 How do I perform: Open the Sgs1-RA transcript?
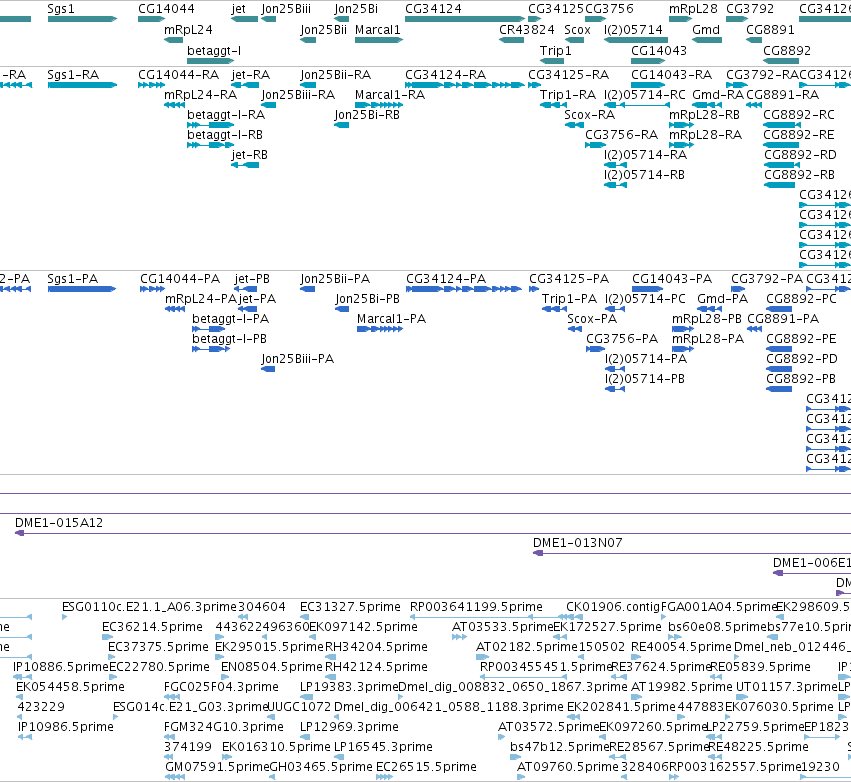tap(82, 85)
